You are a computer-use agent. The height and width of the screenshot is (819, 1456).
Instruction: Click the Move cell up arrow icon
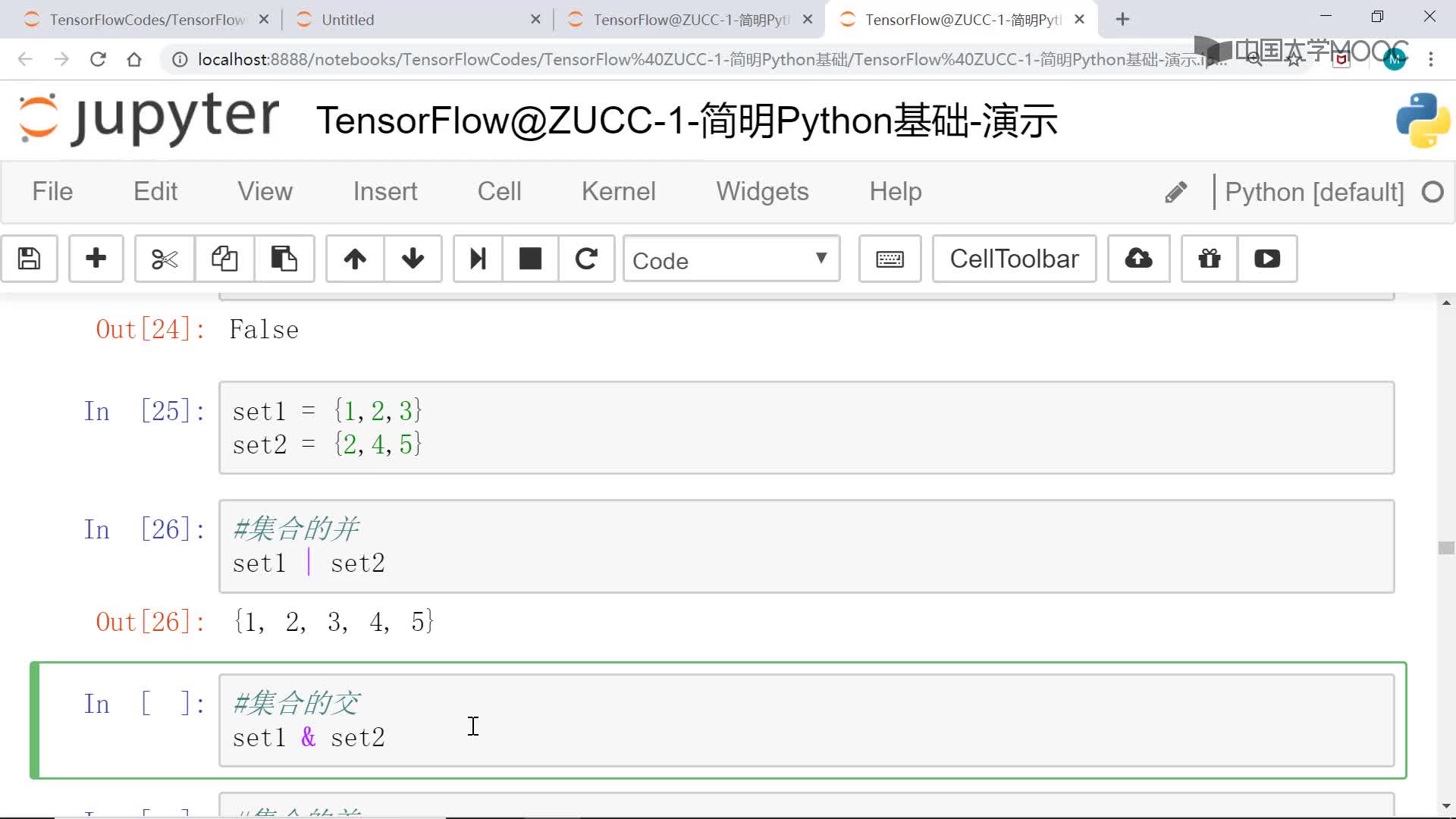pos(354,259)
